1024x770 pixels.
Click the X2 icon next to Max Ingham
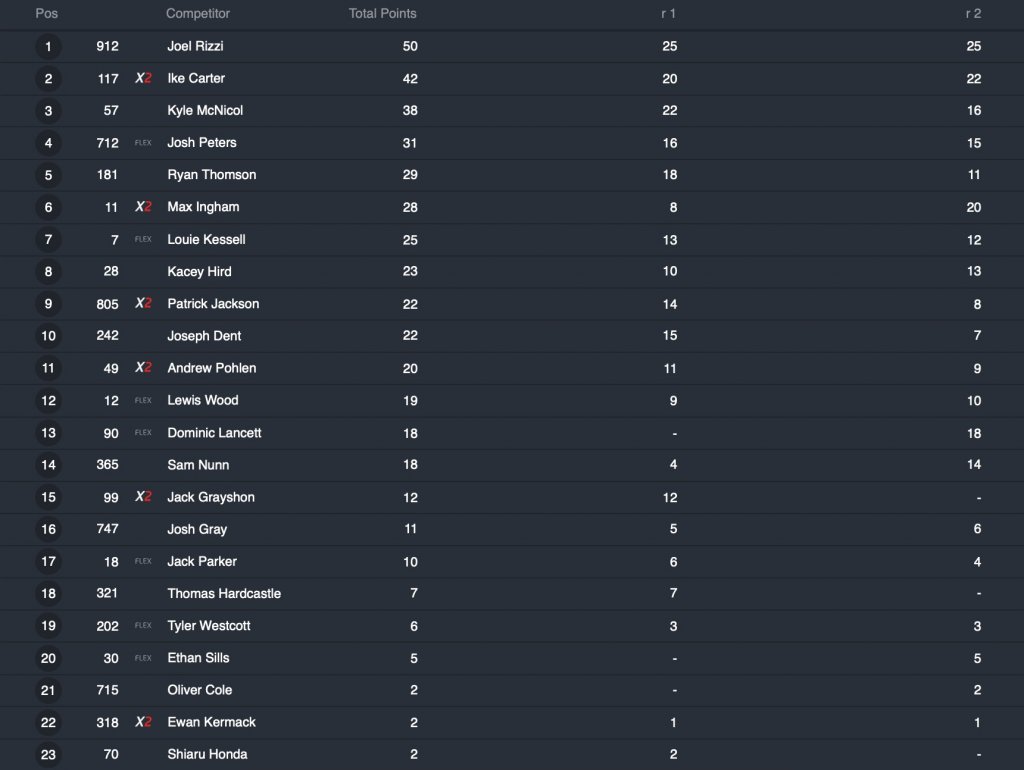[143, 207]
